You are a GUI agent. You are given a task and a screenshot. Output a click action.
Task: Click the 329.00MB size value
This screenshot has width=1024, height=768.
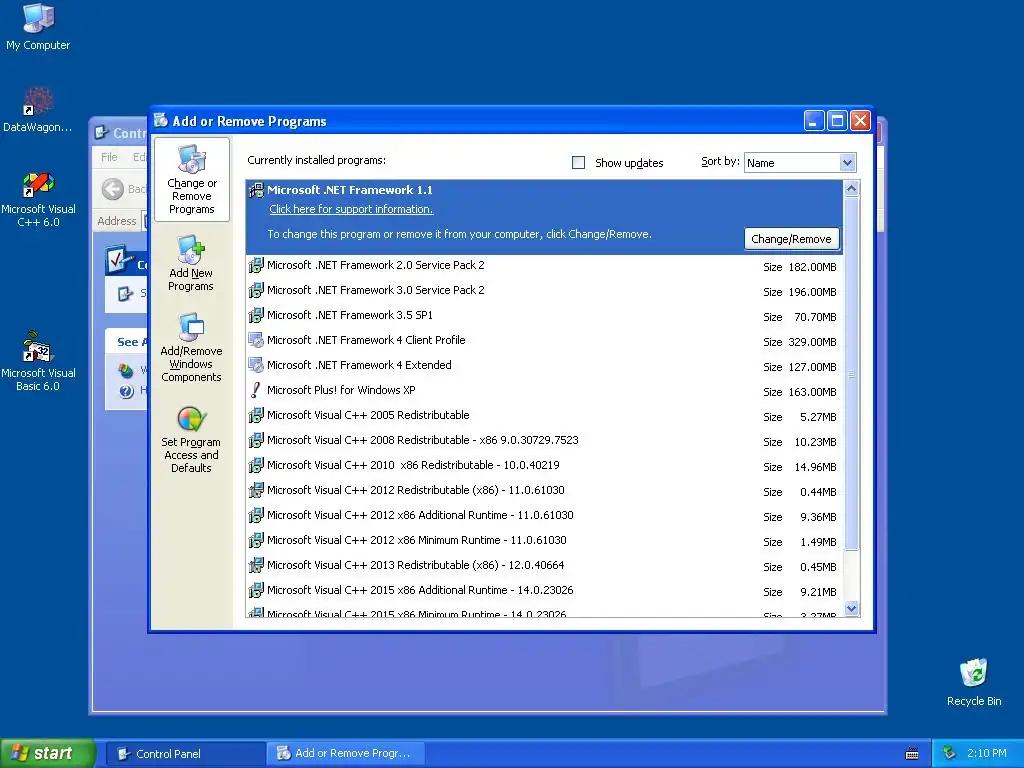(x=812, y=342)
